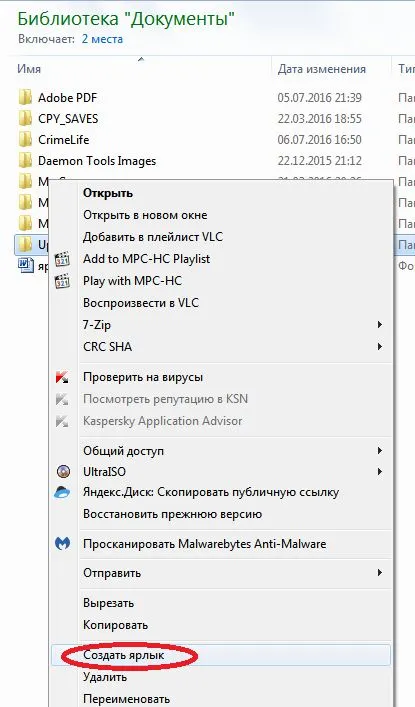This screenshot has width=415, height=707.
Task: Click the Malwarebytes logo icon
Action: [x=62, y=543]
